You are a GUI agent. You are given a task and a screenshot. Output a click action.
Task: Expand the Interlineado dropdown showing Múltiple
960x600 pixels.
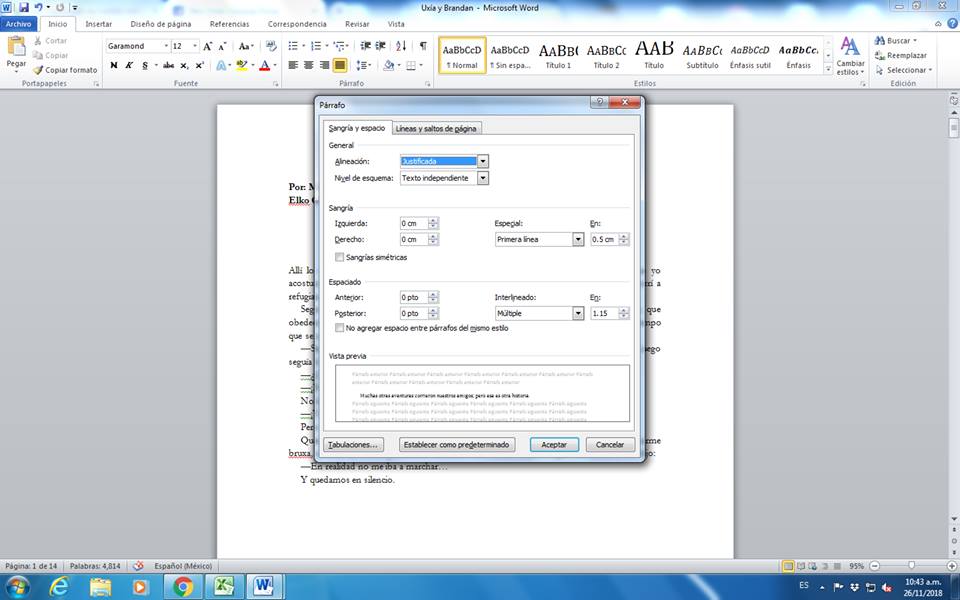pos(578,313)
